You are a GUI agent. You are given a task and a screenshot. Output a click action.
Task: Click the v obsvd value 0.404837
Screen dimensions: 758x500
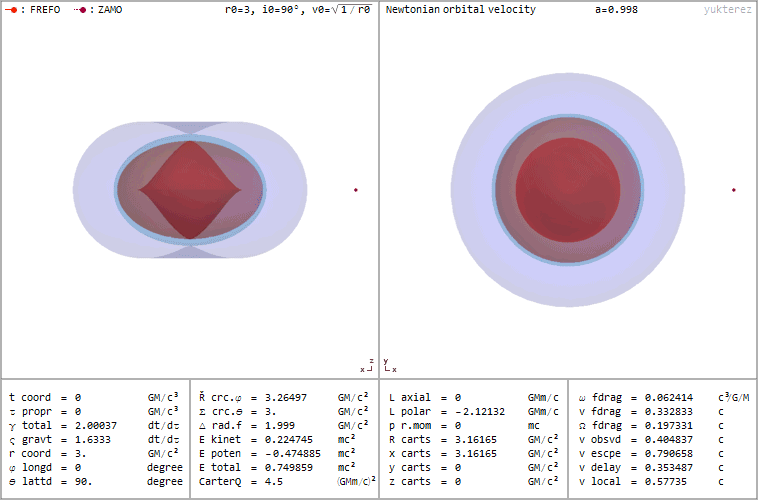point(669,440)
